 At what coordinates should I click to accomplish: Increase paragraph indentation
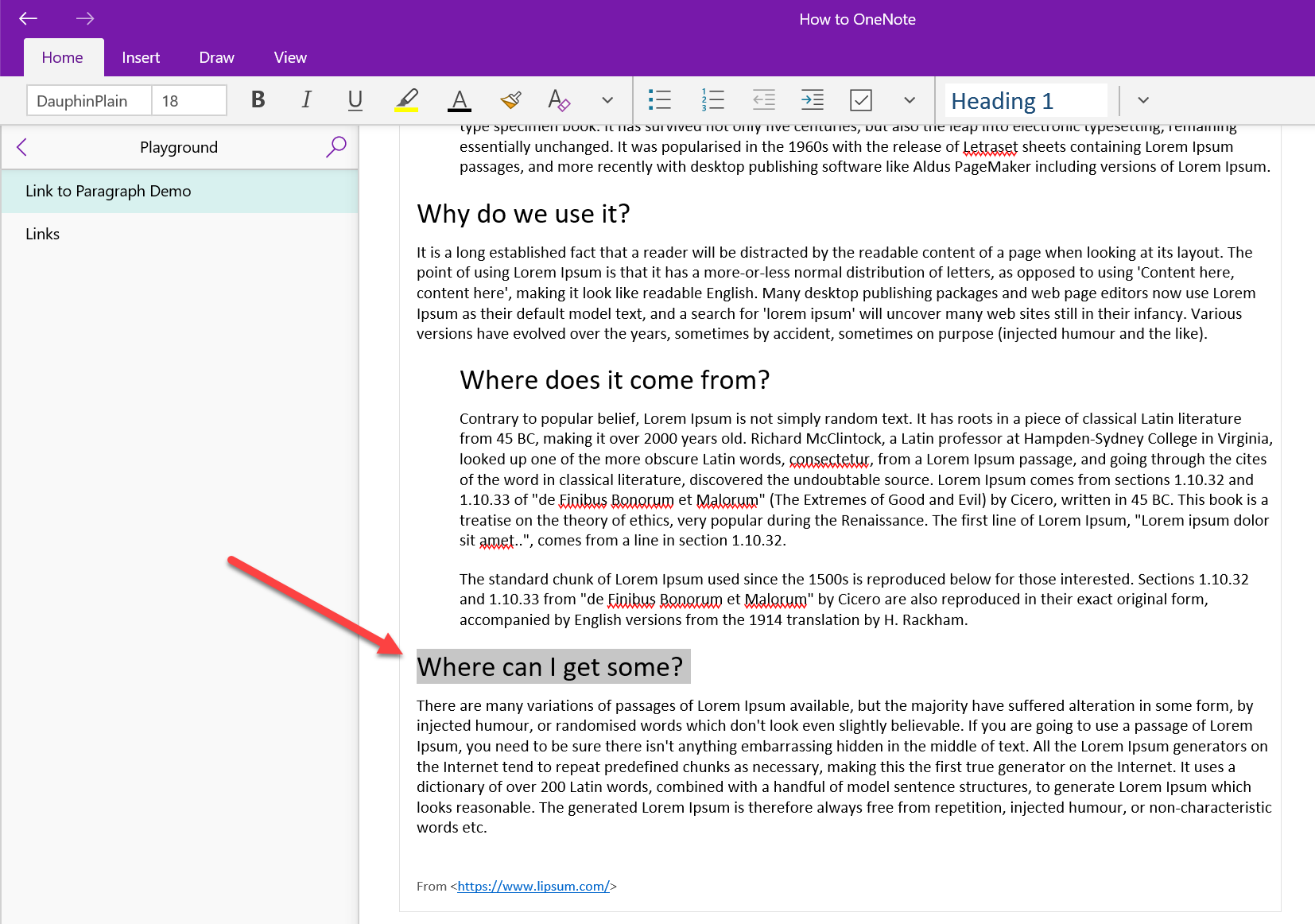coord(813,100)
